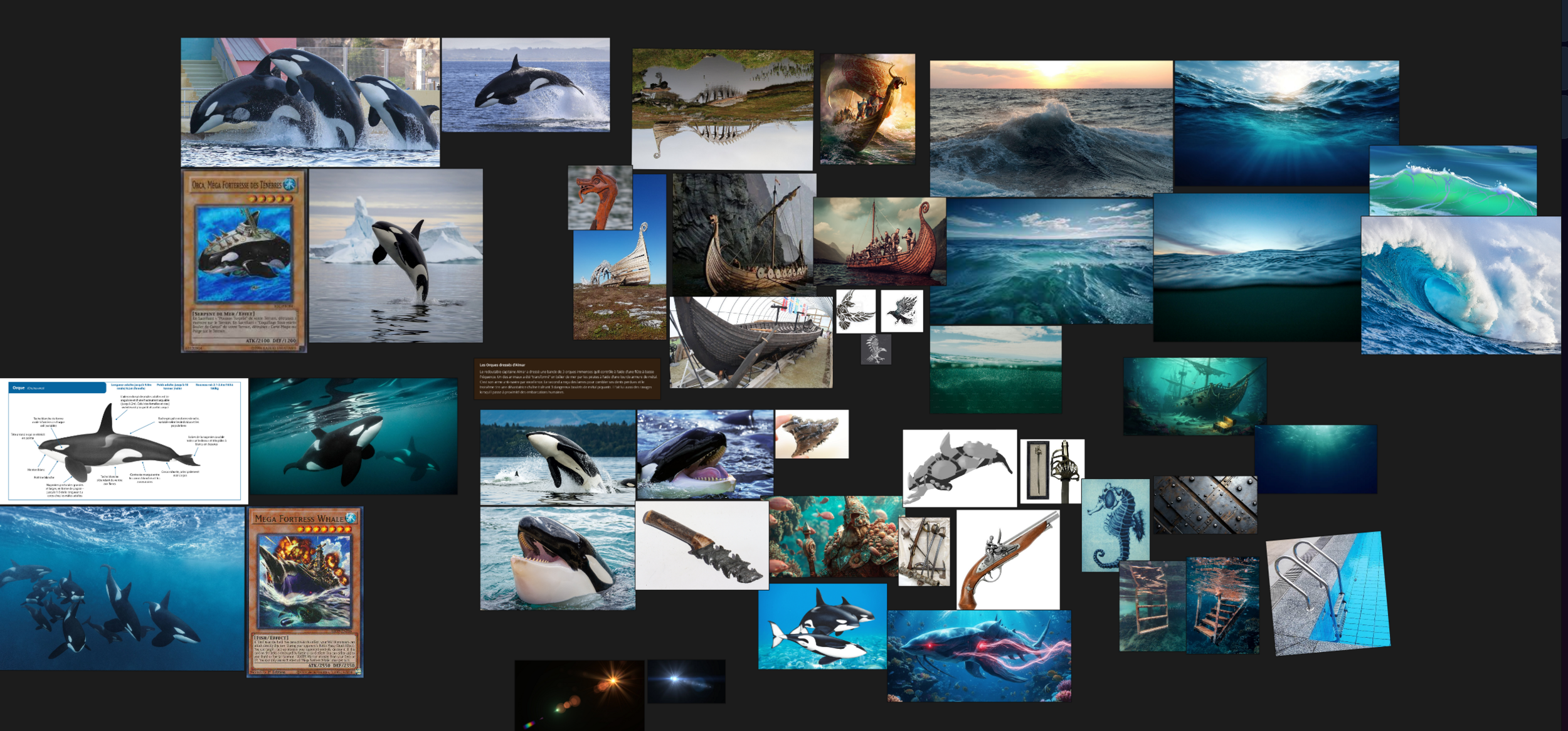Click the glowing red-eyed whale artwork
The image size is (1568, 731).
pyautogui.click(x=978, y=655)
